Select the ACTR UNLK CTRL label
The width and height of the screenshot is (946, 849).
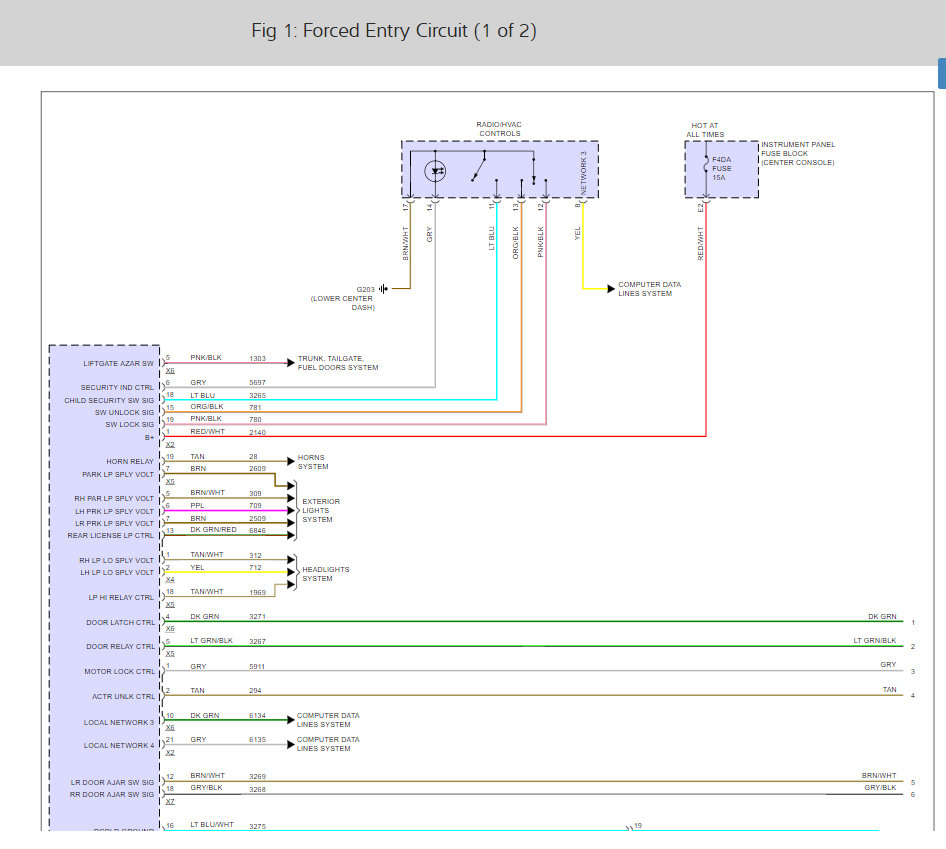(123, 696)
